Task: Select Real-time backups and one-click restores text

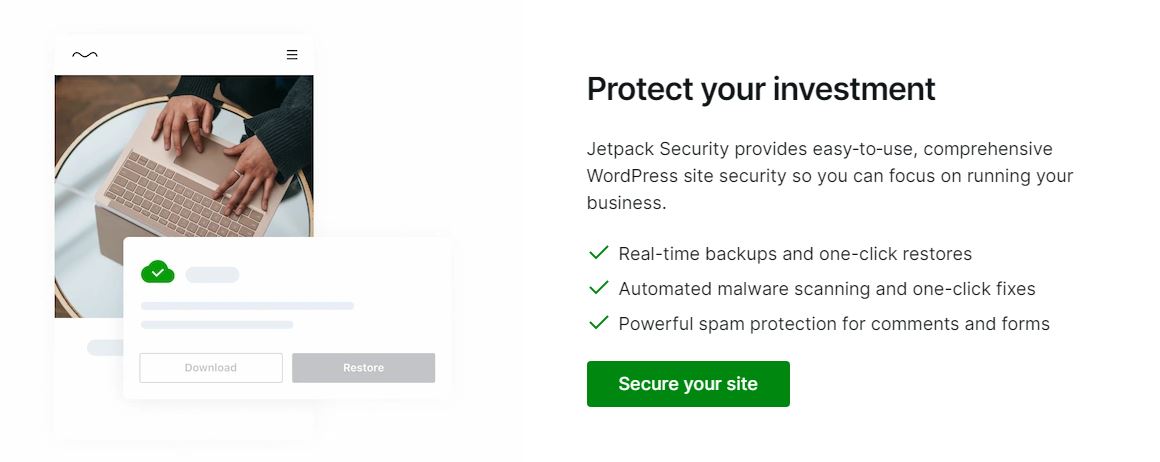Action: pos(795,254)
